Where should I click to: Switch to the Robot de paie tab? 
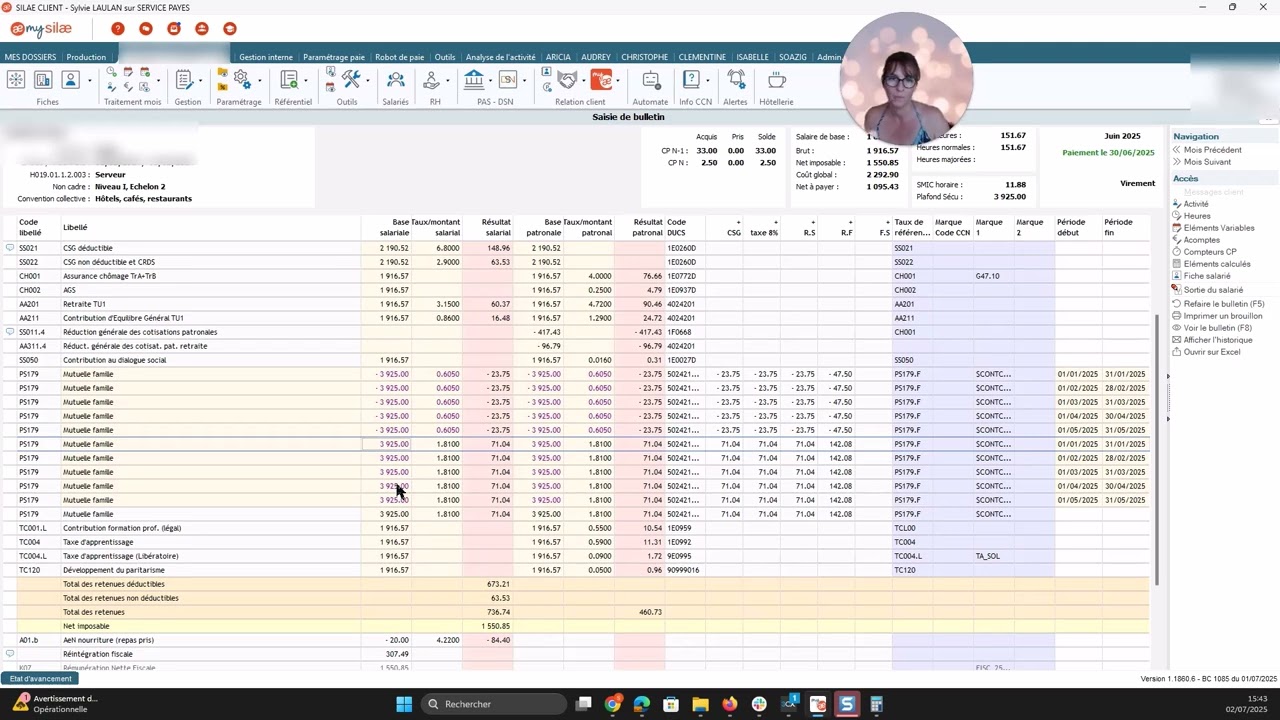399,57
